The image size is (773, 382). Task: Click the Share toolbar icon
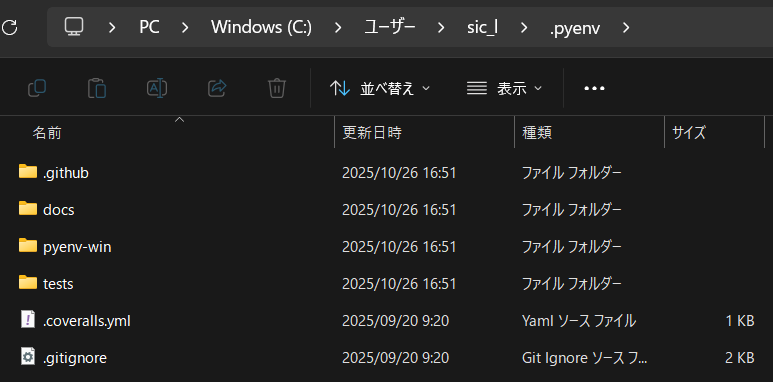point(217,88)
